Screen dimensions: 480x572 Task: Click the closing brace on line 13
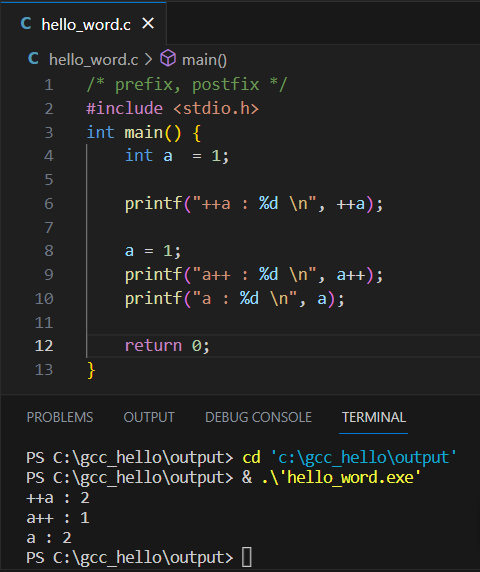pos(91,370)
